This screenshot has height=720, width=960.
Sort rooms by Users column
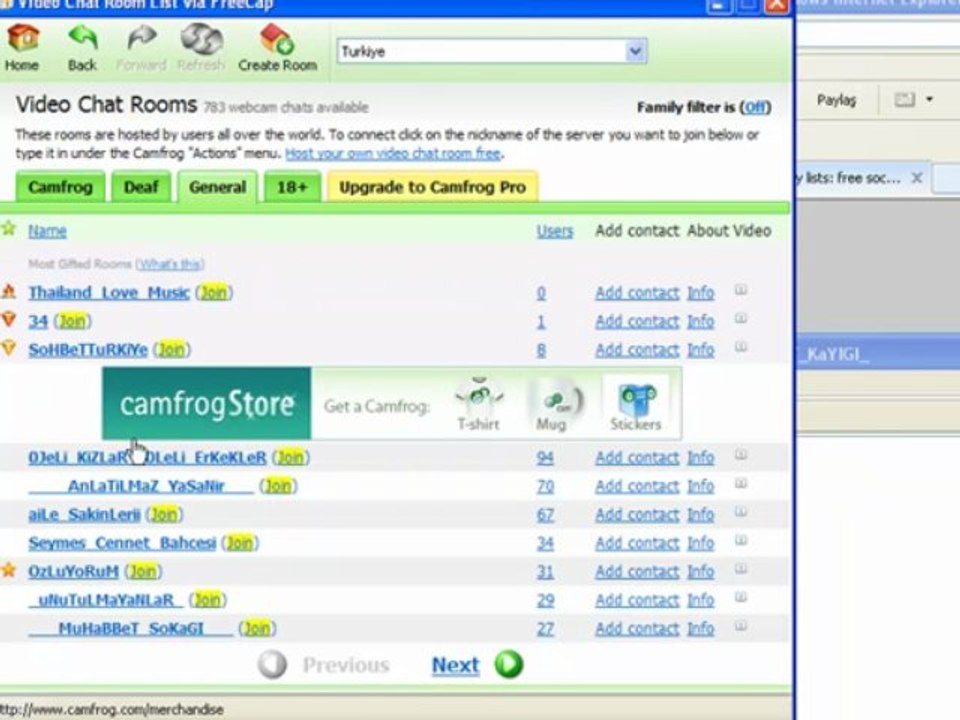[x=555, y=231]
